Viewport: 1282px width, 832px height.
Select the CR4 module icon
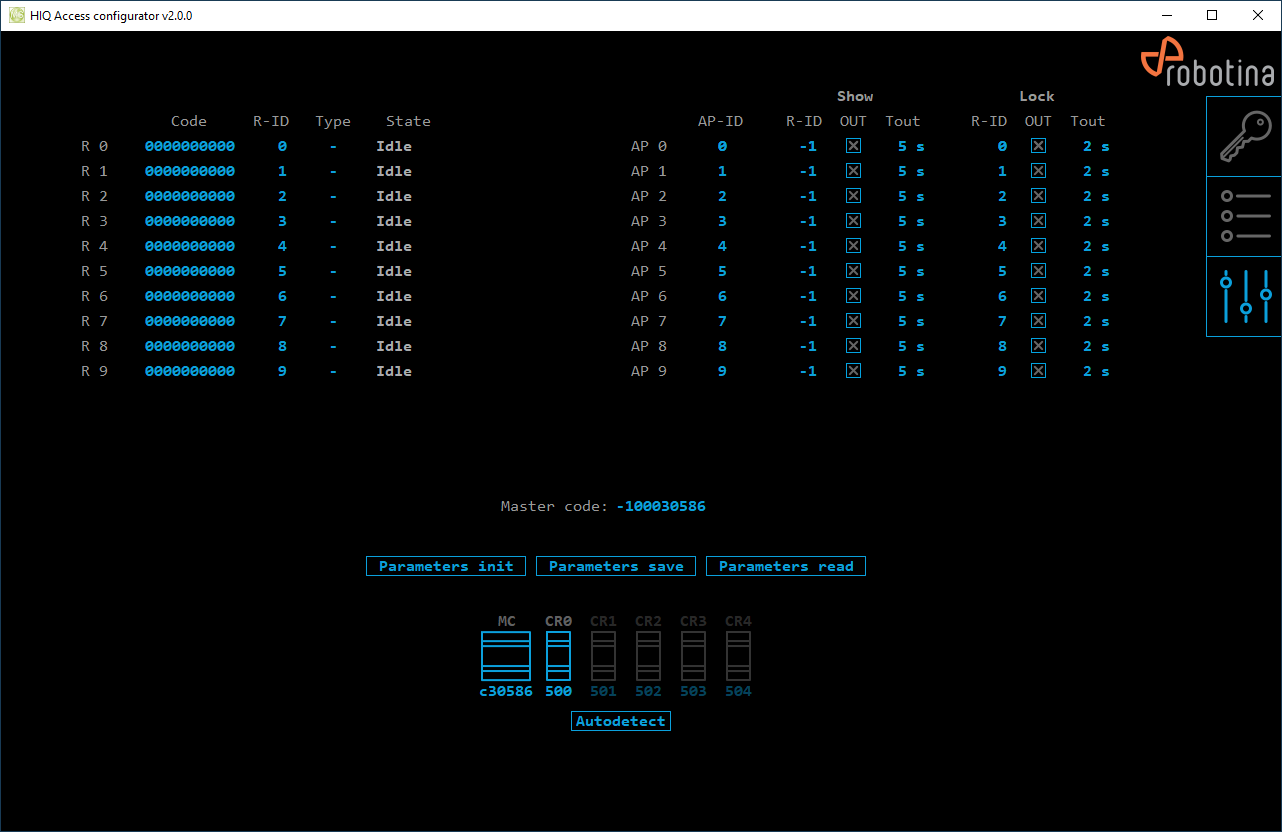tap(738, 655)
